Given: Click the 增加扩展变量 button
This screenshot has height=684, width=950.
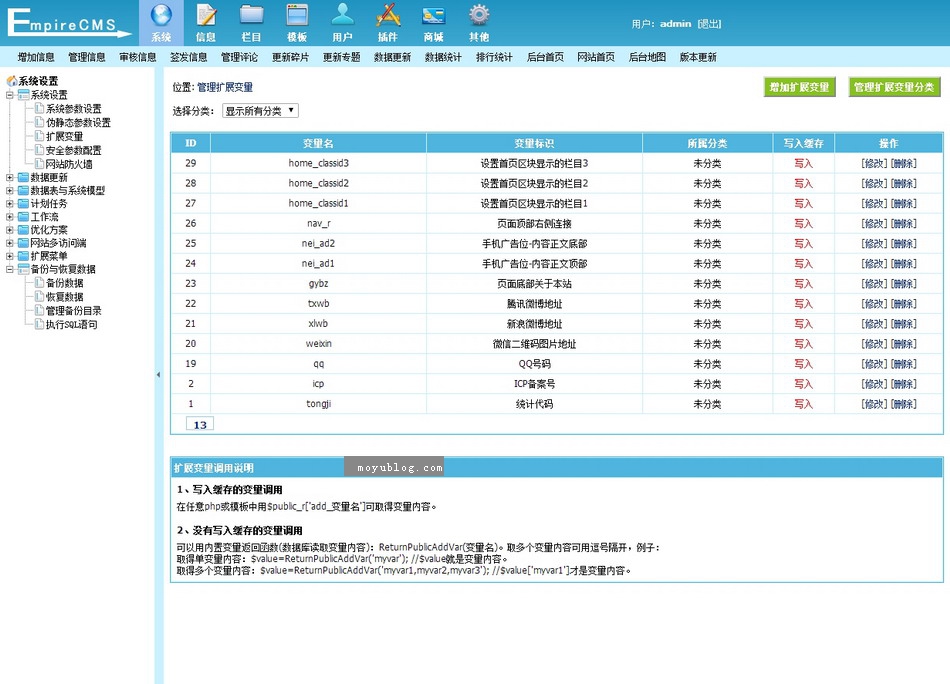Looking at the screenshot, I should tap(799, 87).
